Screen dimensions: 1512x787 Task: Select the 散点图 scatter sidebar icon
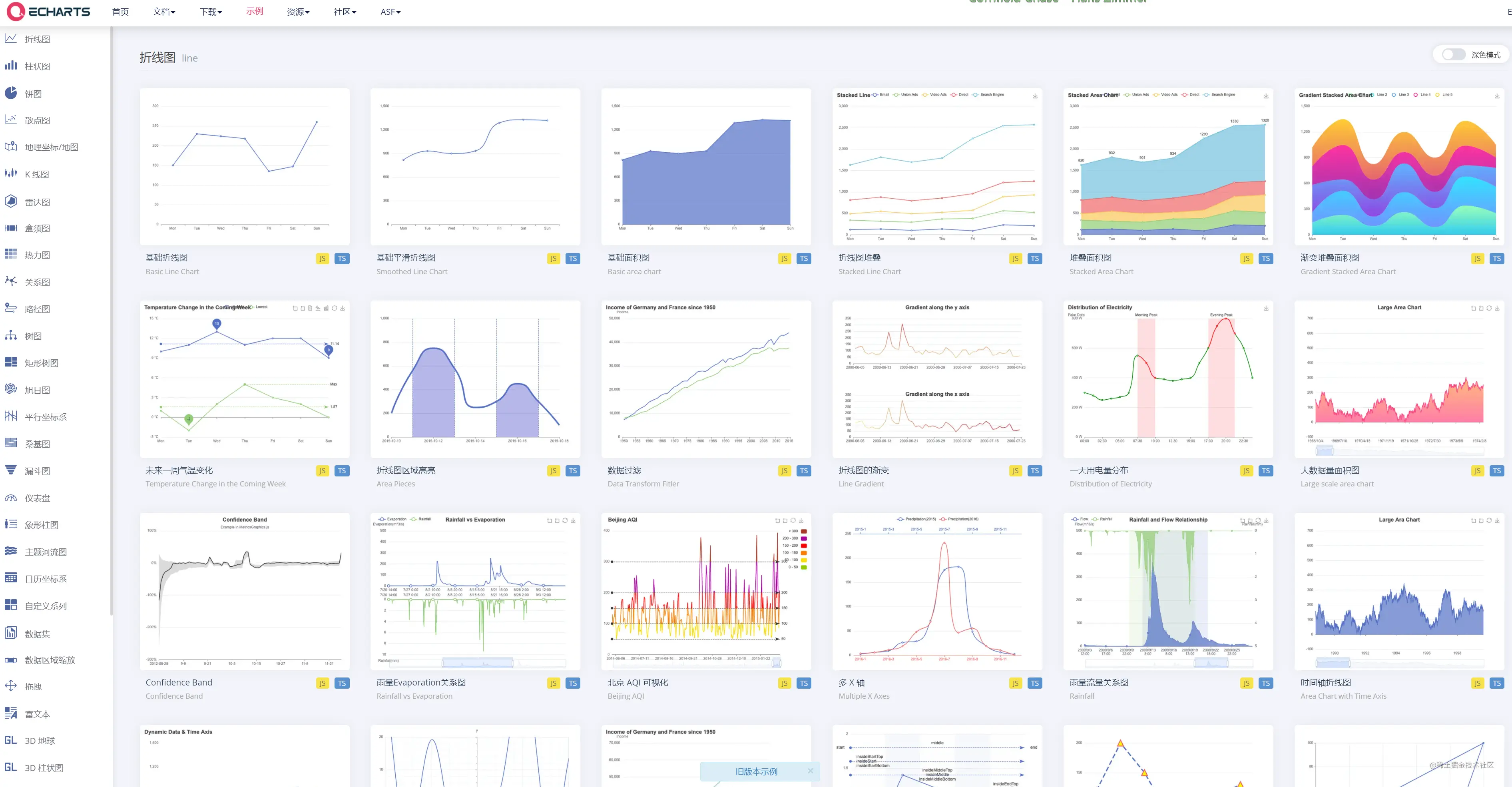(10, 120)
